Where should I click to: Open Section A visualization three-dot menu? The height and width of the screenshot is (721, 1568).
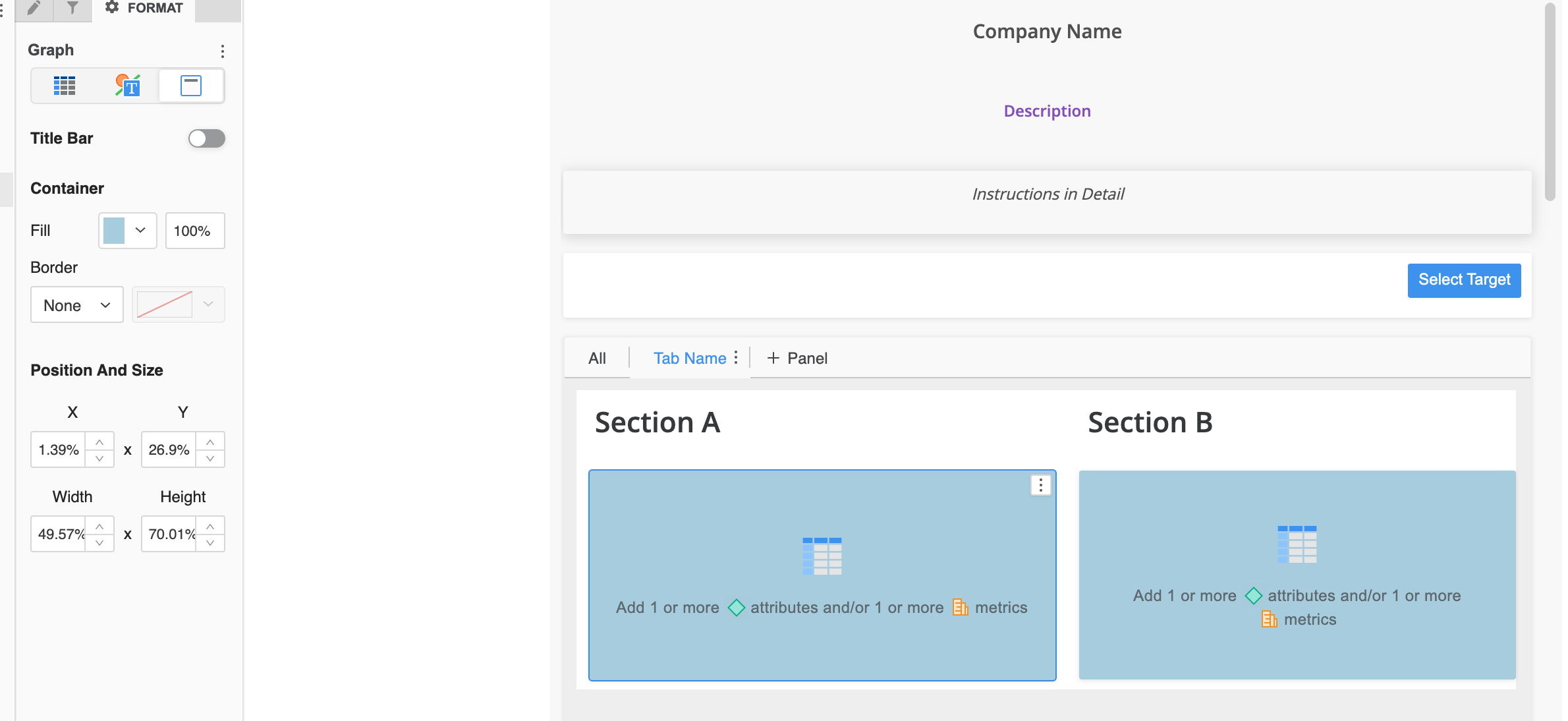(x=1040, y=486)
